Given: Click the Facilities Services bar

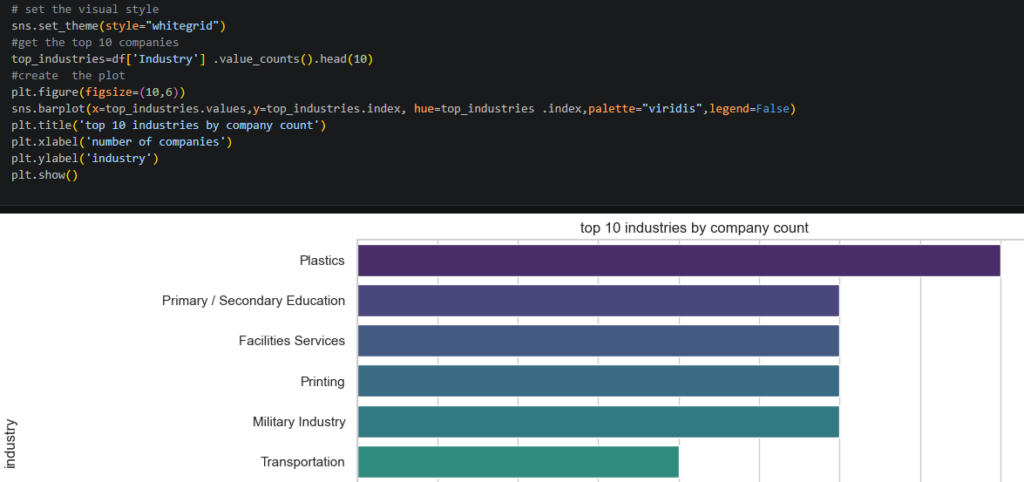Looking at the screenshot, I should [598, 341].
